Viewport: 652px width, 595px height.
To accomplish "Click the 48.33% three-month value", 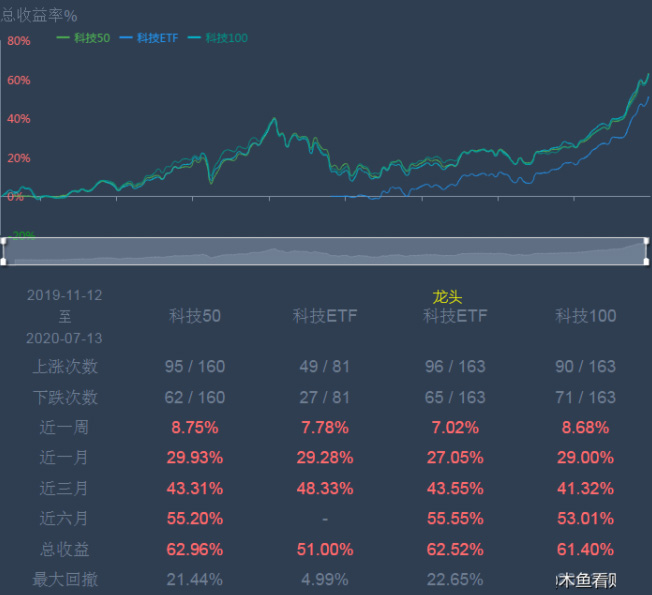I will click(x=324, y=489).
